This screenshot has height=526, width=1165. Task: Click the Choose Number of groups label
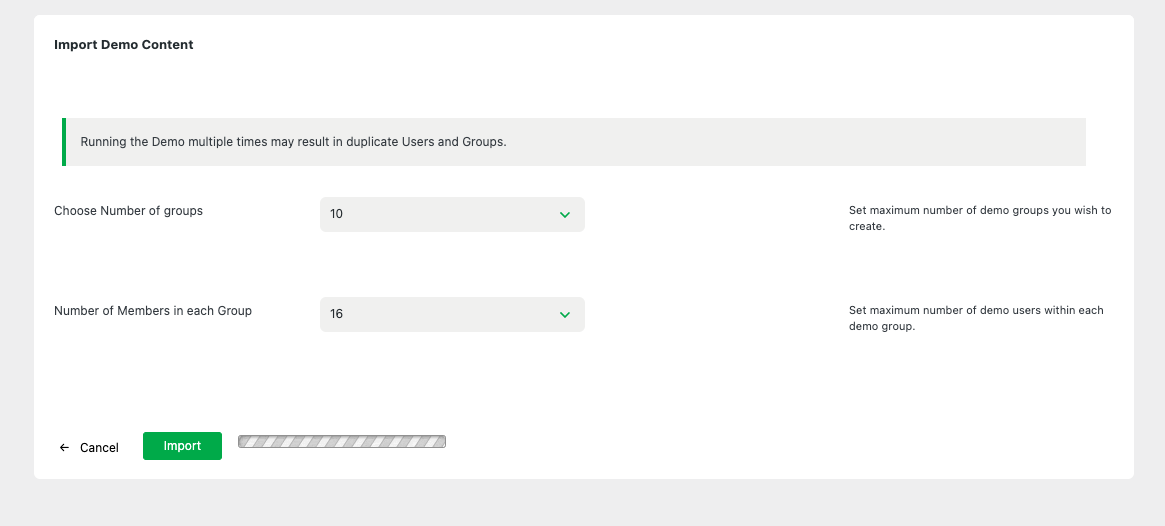click(128, 211)
